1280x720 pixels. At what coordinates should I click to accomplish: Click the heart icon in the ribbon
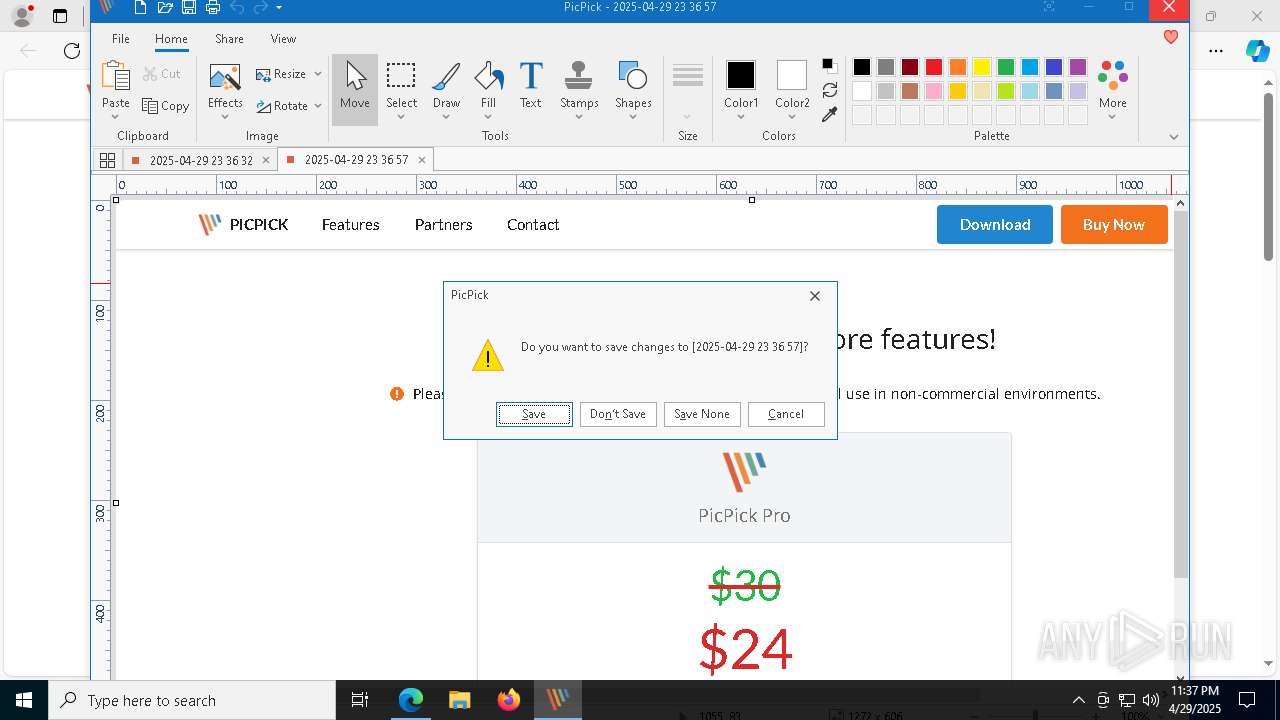pyautogui.click(x=1171, y=37)
